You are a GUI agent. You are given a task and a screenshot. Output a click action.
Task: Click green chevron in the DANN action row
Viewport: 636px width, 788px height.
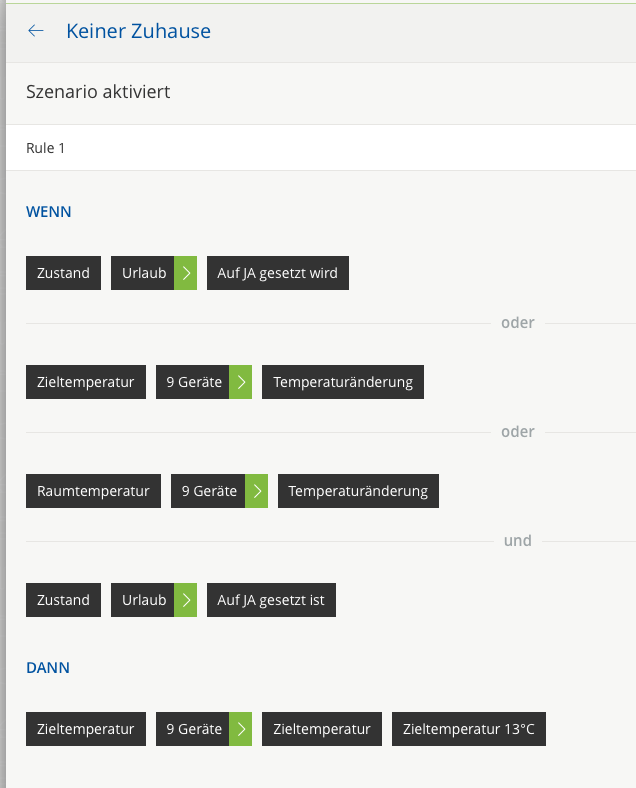click(241, 729)
